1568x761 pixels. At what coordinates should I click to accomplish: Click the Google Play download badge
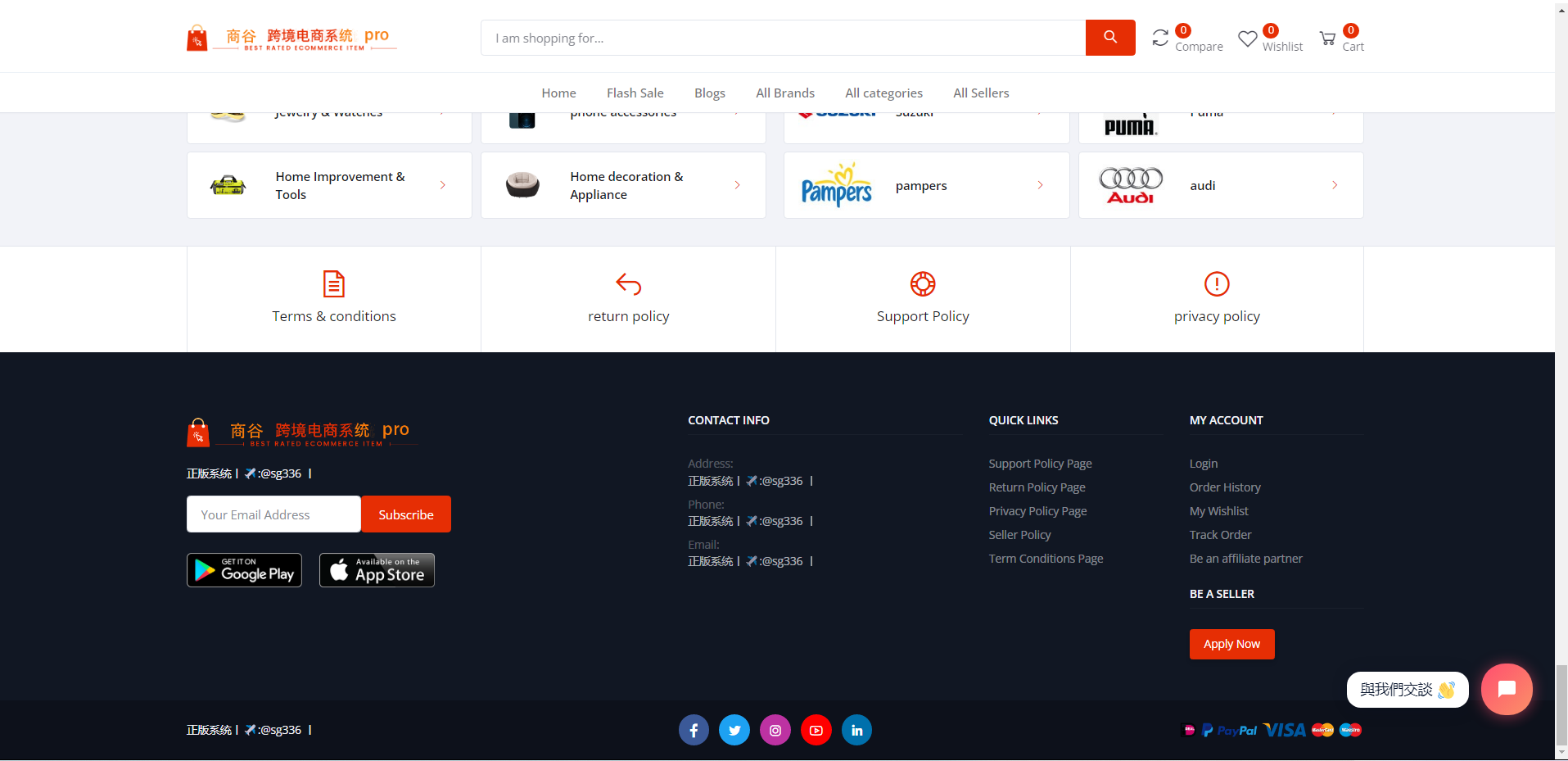(243, 569)
